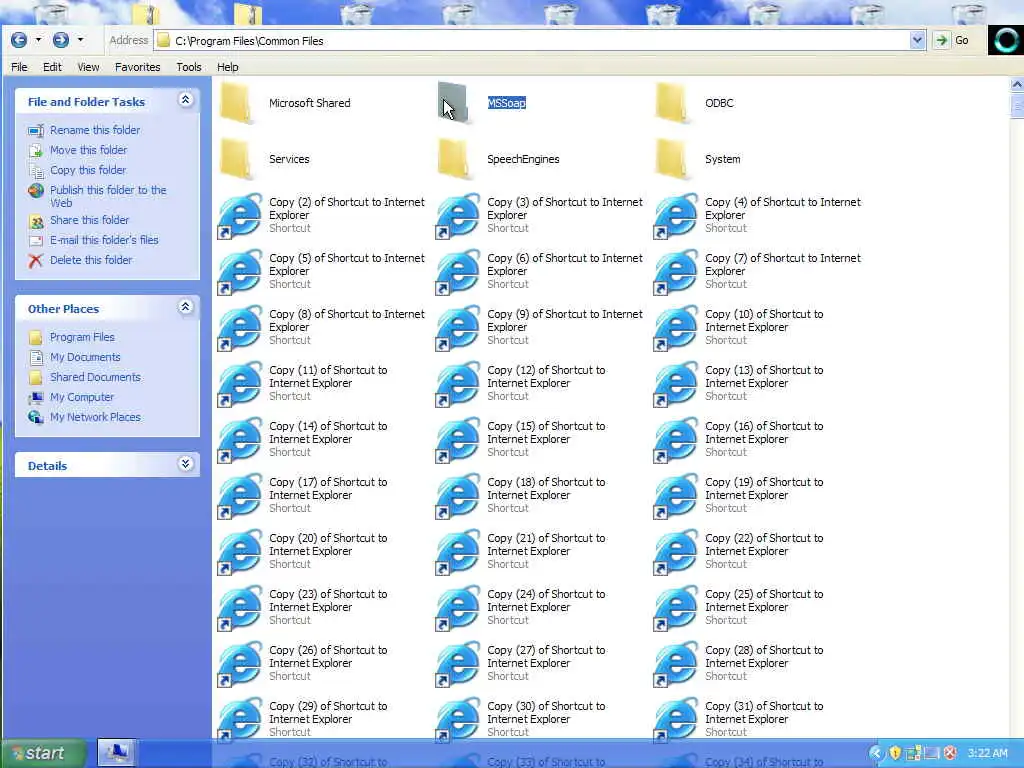Select Copy (22) of Shortcut to Internet Explorer icon

tap(676, 552)
